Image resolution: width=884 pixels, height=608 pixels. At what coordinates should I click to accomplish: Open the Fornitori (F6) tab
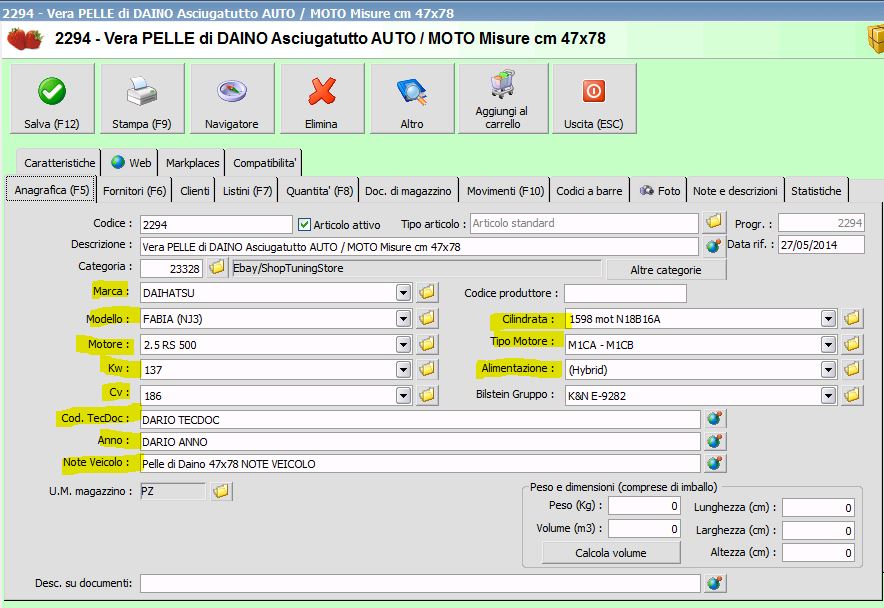134,191
